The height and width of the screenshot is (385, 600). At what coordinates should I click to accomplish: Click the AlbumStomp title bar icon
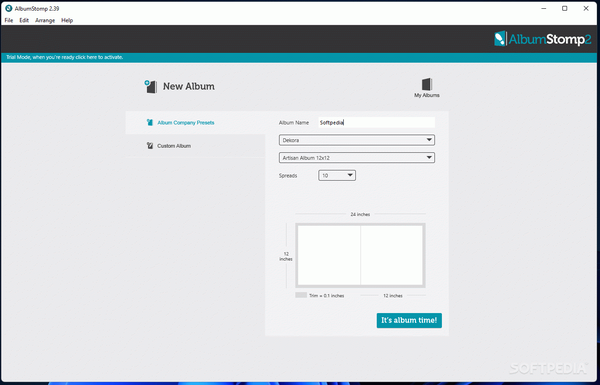click(x=8, y=8)
